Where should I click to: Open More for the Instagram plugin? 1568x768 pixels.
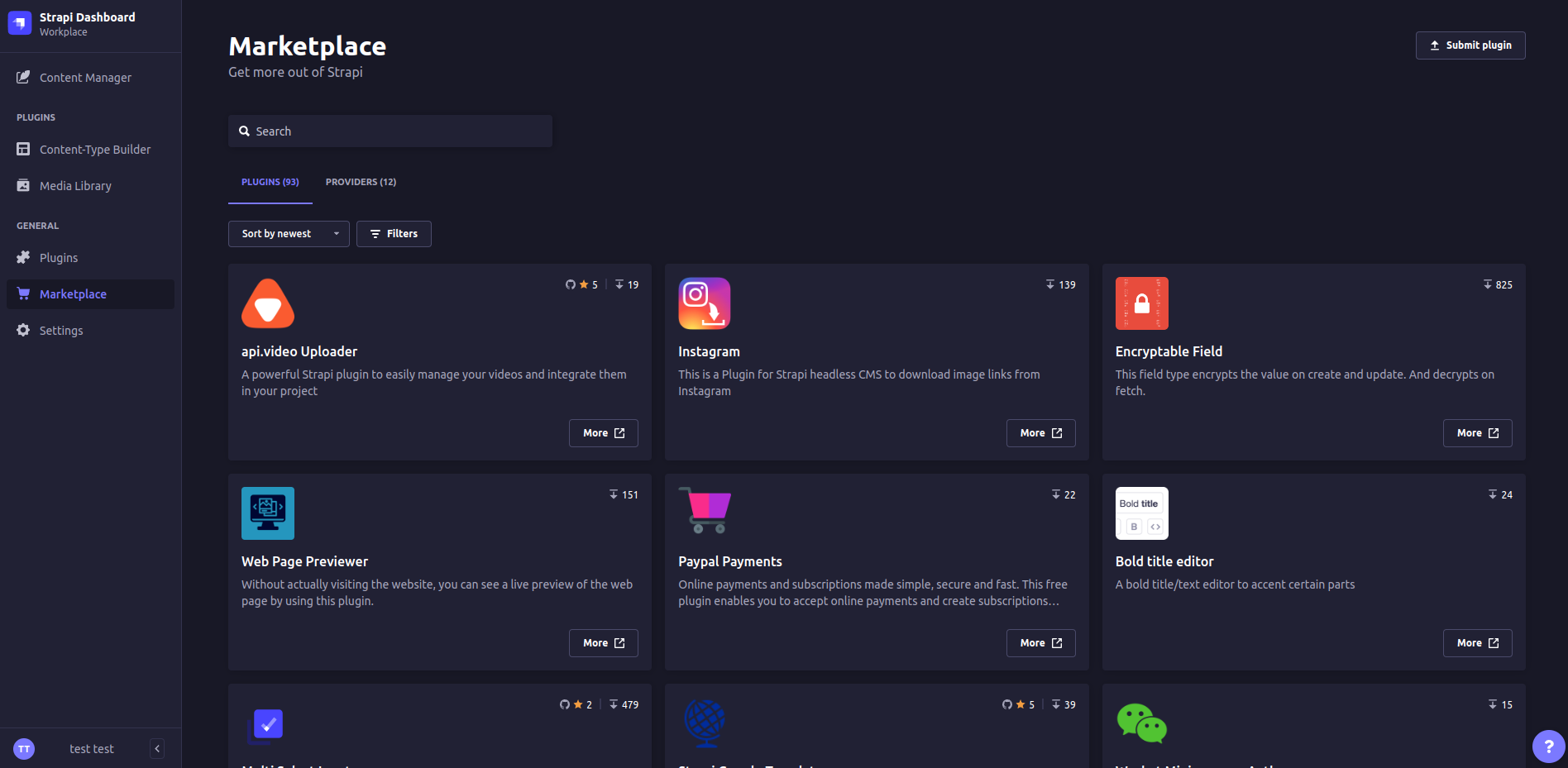[1040, 433]
